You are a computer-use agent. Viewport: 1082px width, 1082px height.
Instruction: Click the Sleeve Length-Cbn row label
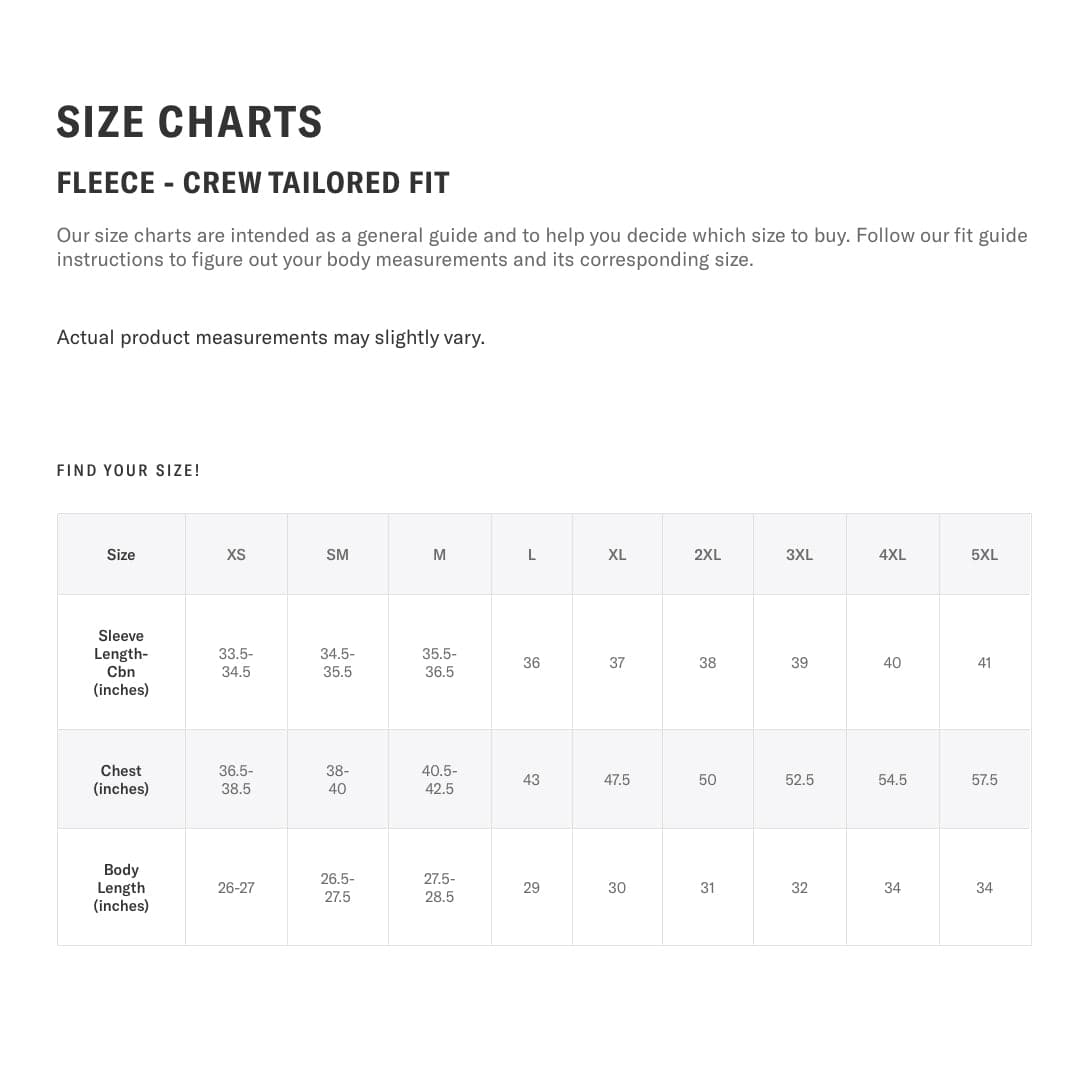point(121,662)
